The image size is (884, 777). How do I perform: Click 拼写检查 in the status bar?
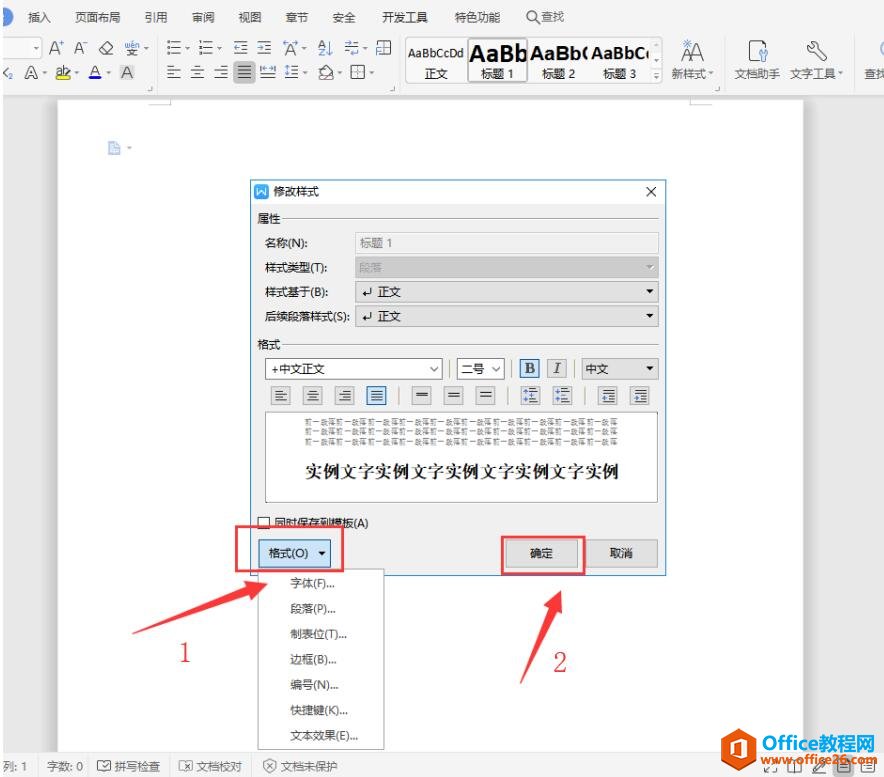pyautogui.click(x=129, y=766)
